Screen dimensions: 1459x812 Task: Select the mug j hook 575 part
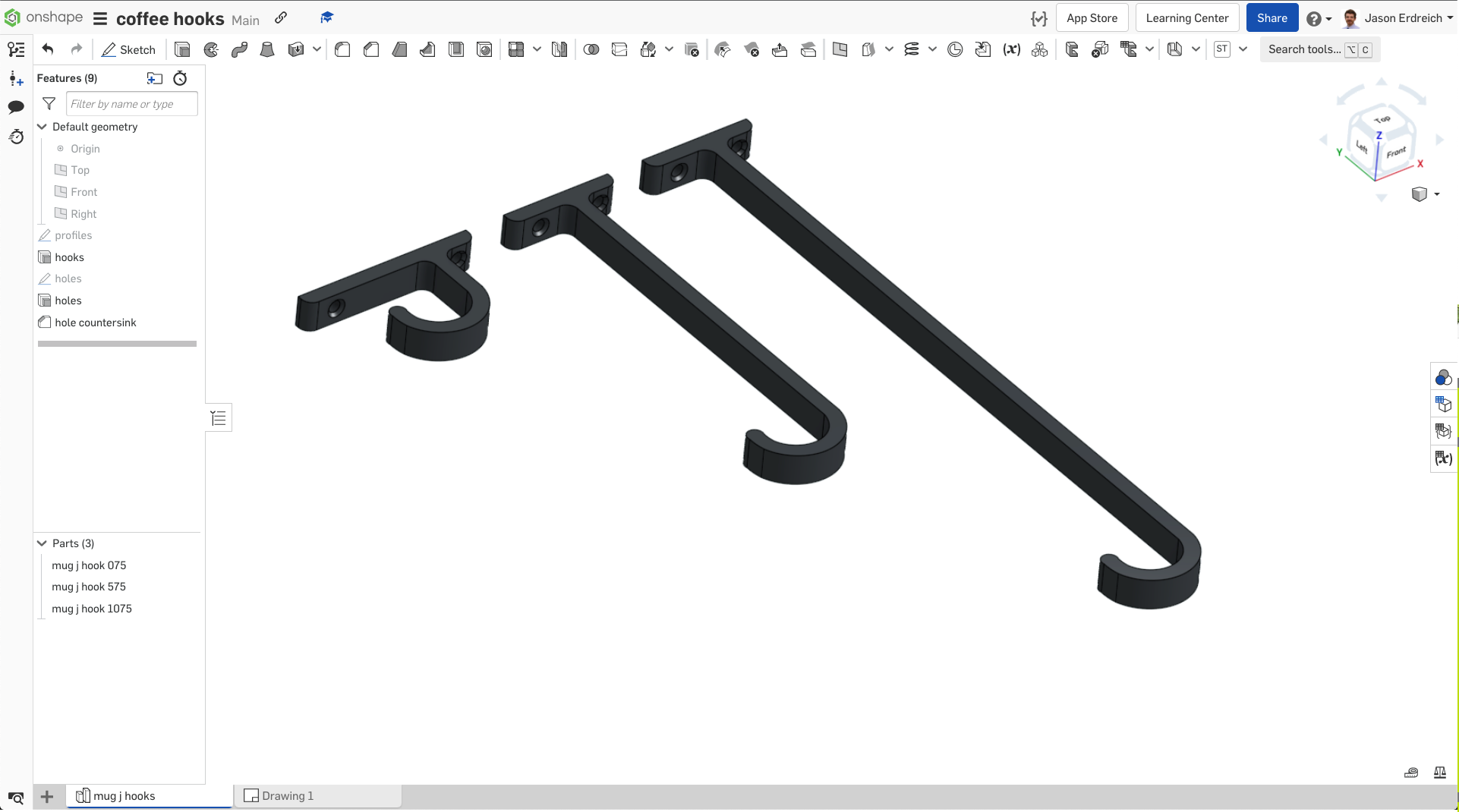click(89, 587)
